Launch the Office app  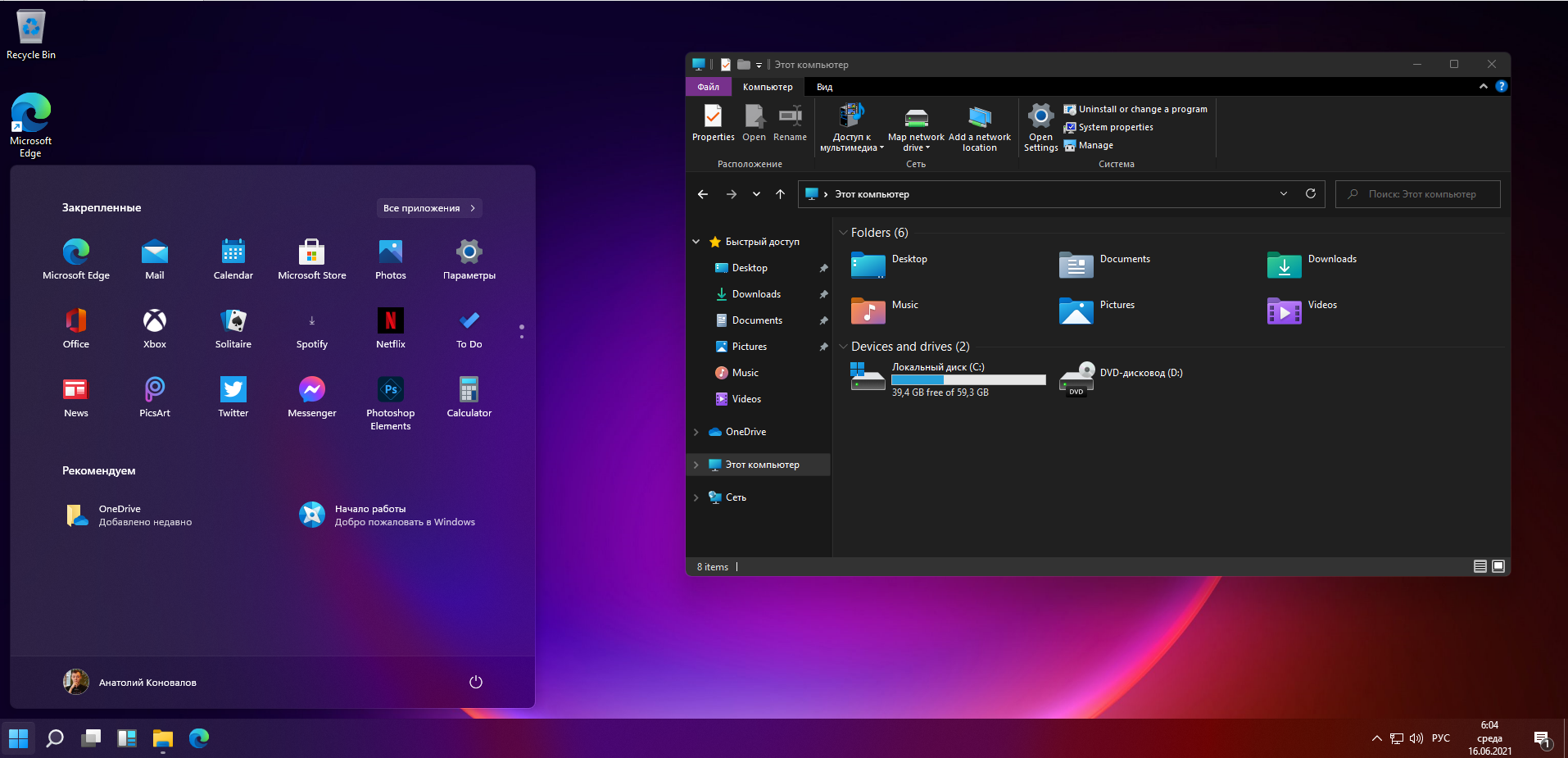click(x=76, y=328)
